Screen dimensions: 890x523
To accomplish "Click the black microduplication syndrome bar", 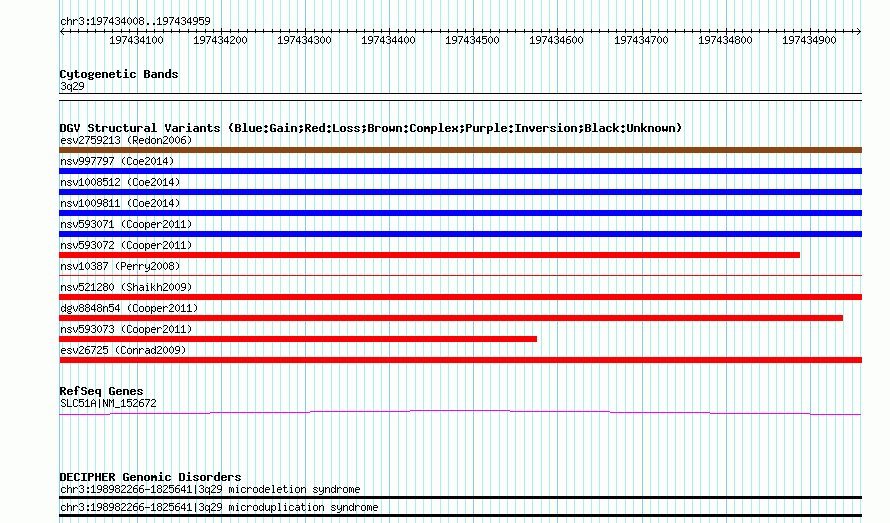I will point(460,516).
